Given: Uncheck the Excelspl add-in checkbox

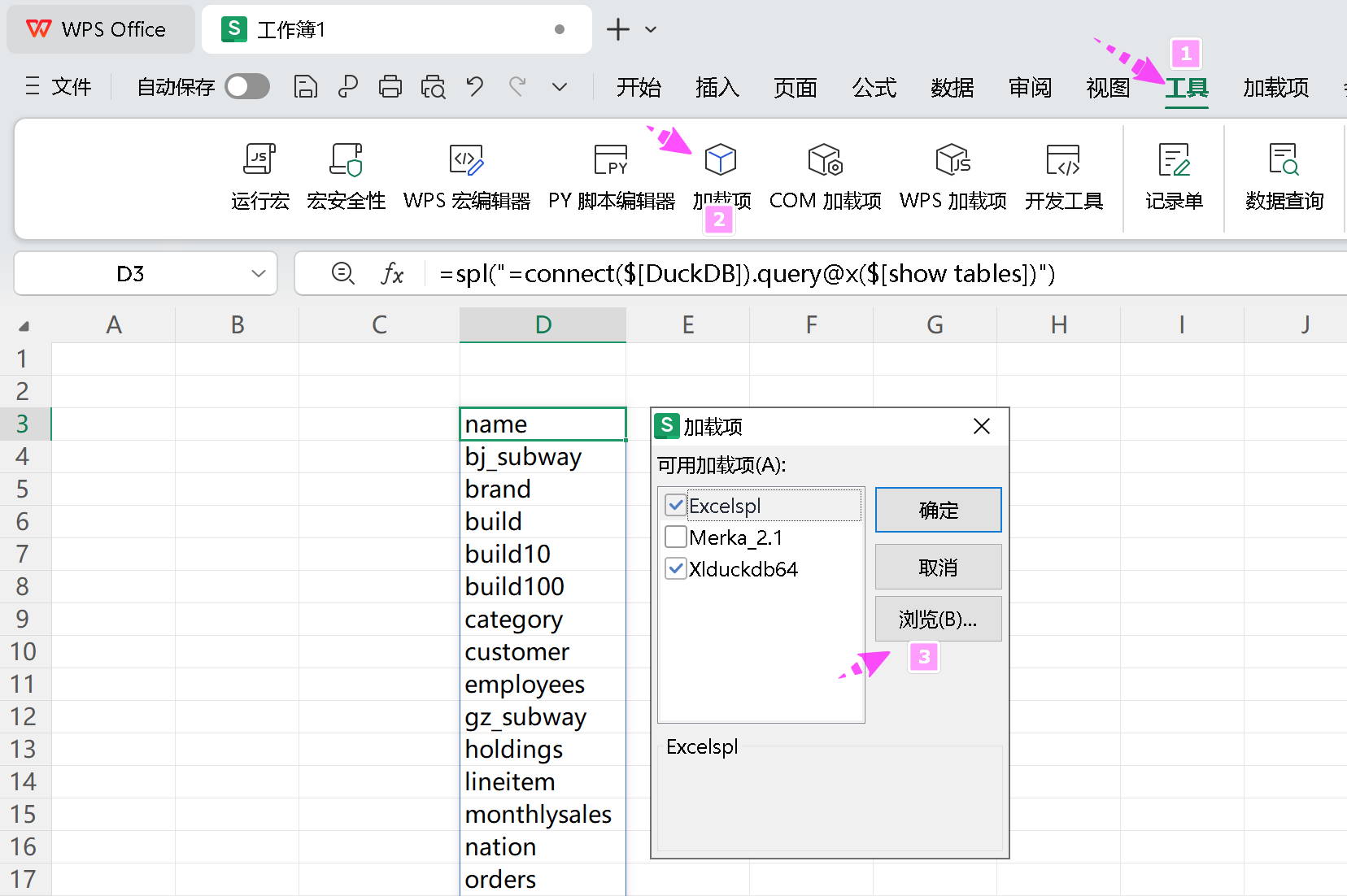Looking at the screenshot, I should [676, 505].
